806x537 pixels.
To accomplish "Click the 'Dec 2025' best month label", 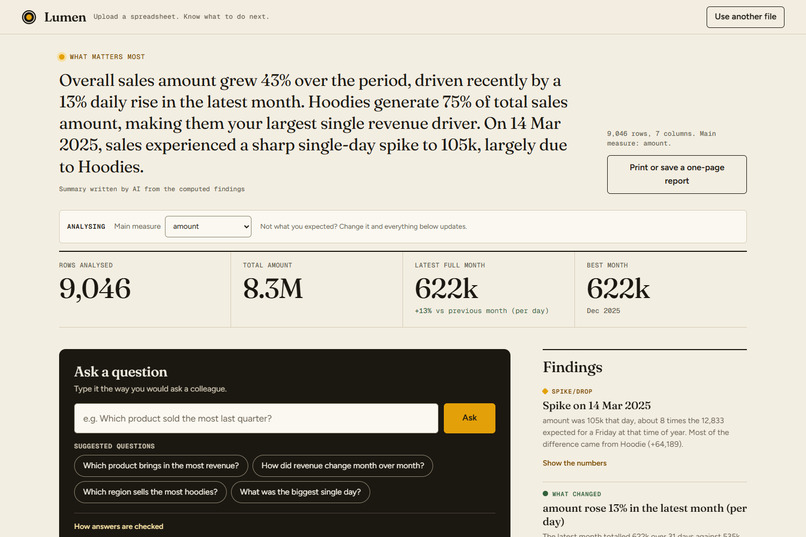I will coord(603,311).
